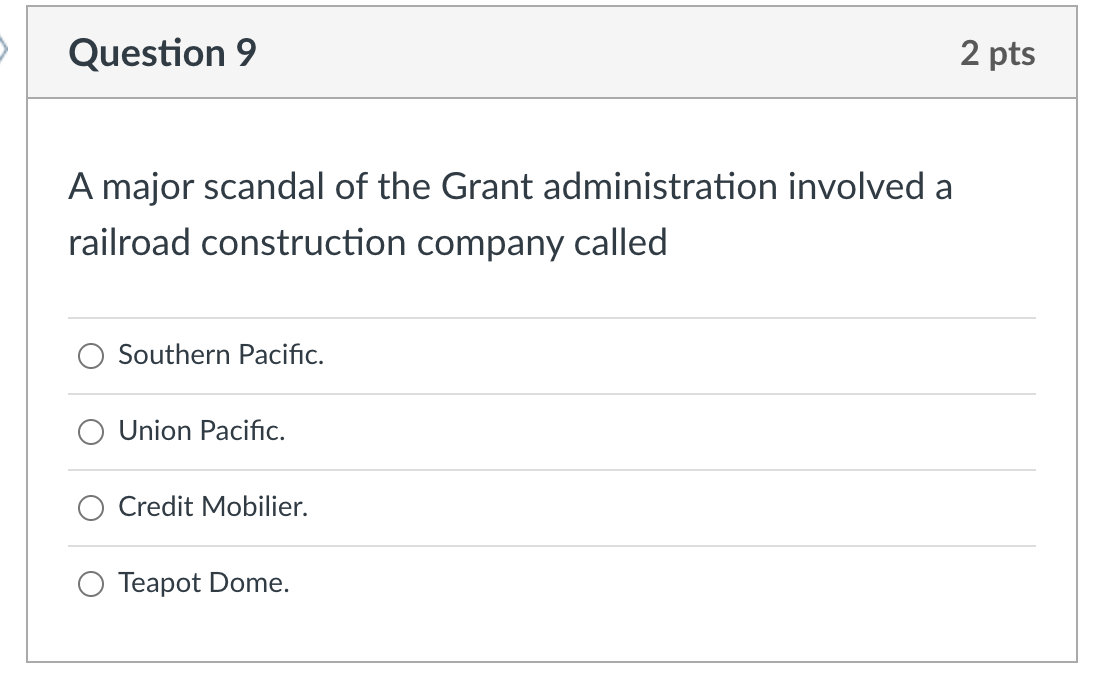The image size is (1098, 678).
Task: Click the 'Union Pacific.' answer label text
Action: 202,431
